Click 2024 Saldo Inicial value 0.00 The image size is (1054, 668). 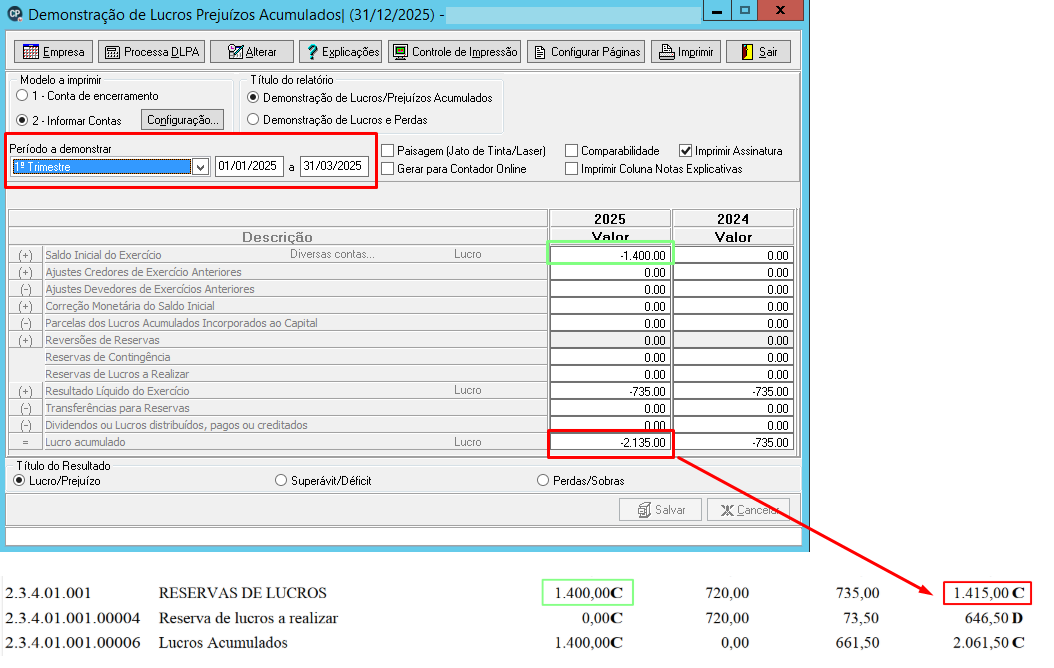(x=733, y=255)
